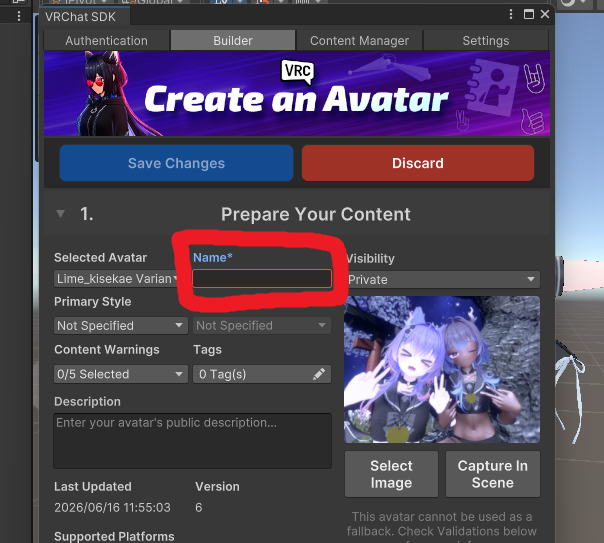Maximize the VRChat SDK window
Screen dimensions: 604x543
[529, 15]
